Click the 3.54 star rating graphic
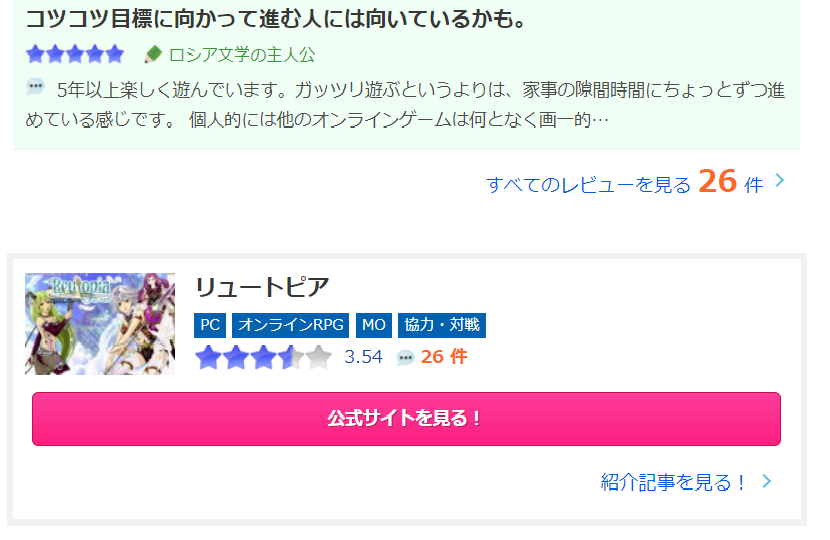 point(264,357)
